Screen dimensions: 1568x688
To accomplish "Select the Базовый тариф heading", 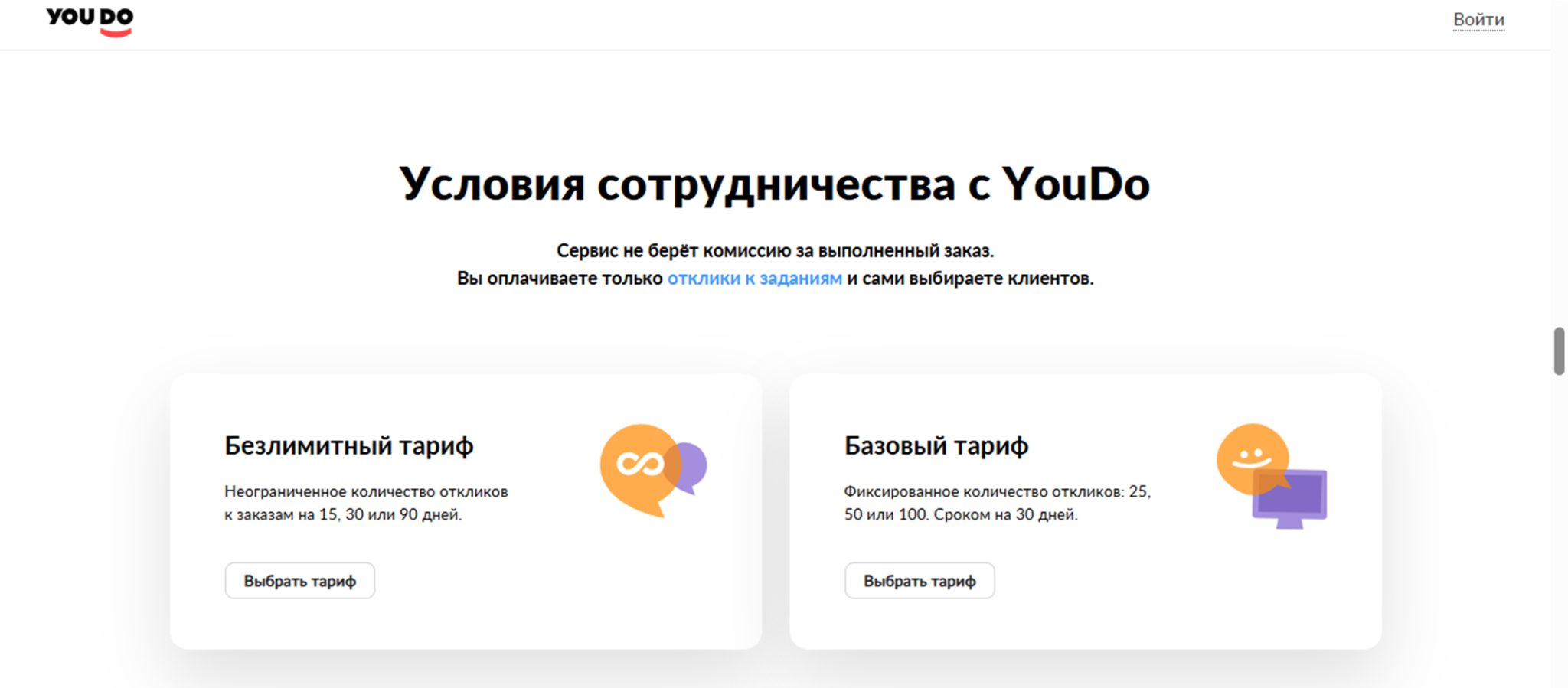I will (936, 446).
